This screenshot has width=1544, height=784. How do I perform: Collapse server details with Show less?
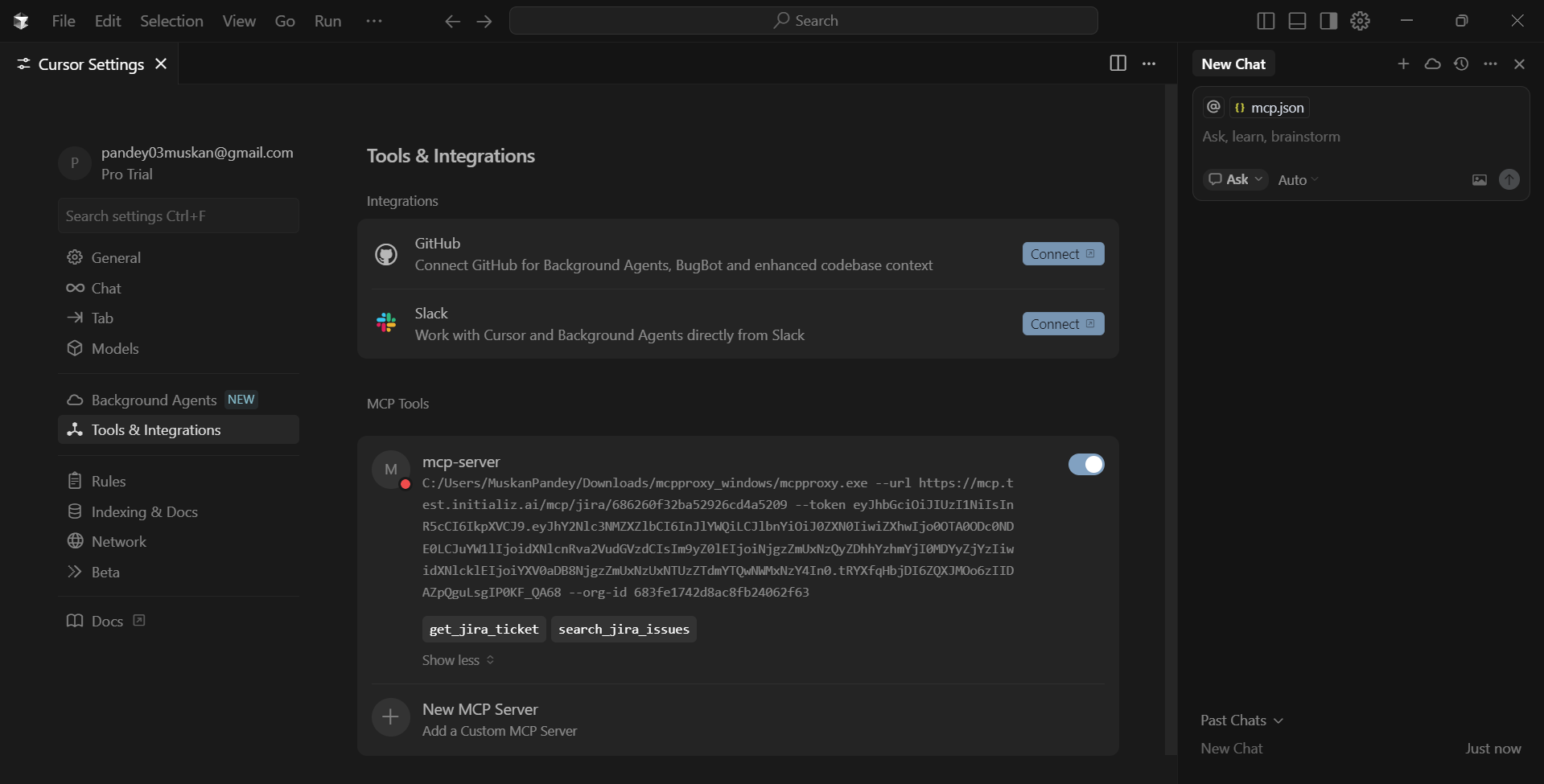(x=458, y=660)
